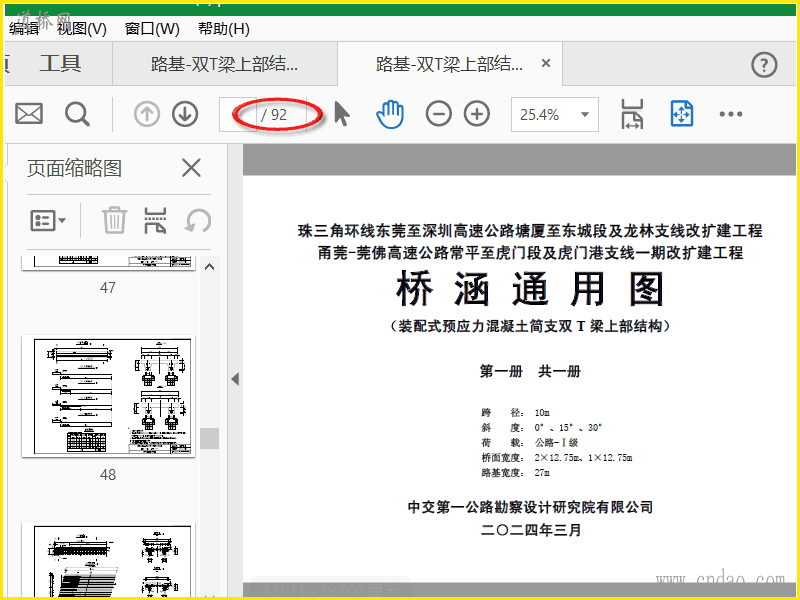Rotate page icon in thumbnails panel
The image size is (800, 600).
198,220
